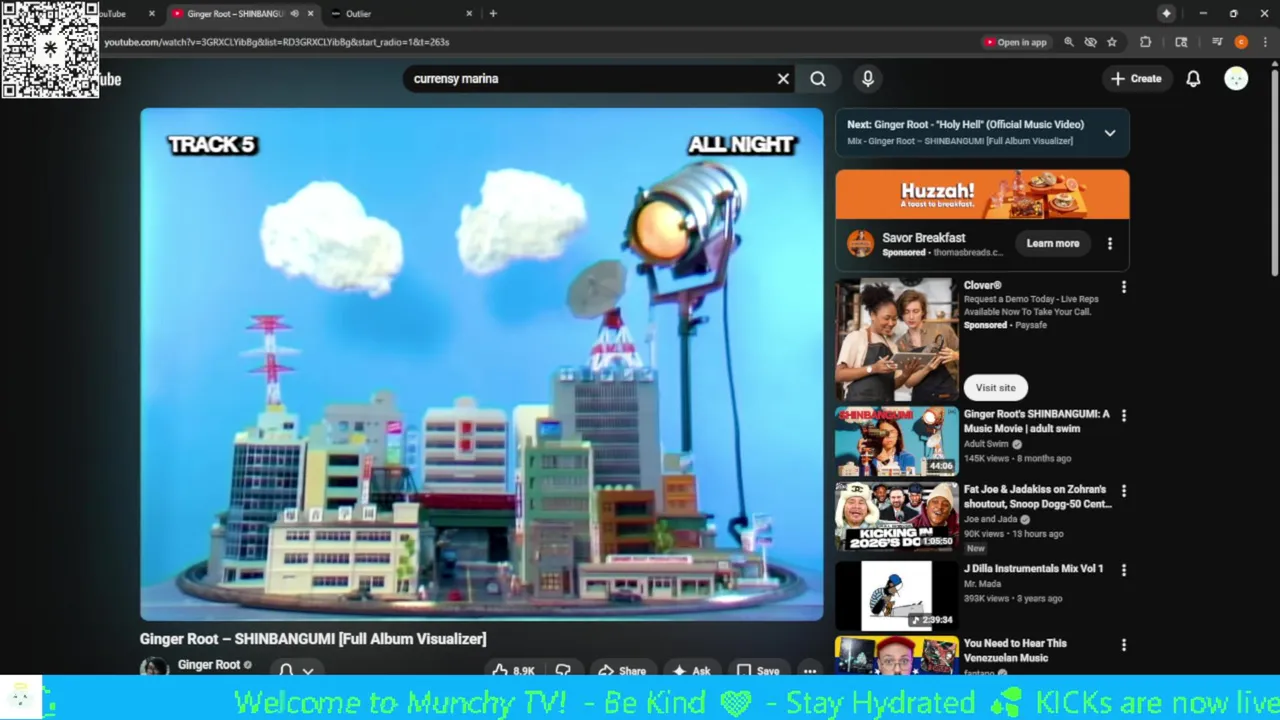Open more actions ellipsis below video
Screen dimensions: 1280x720
(810, 670)
